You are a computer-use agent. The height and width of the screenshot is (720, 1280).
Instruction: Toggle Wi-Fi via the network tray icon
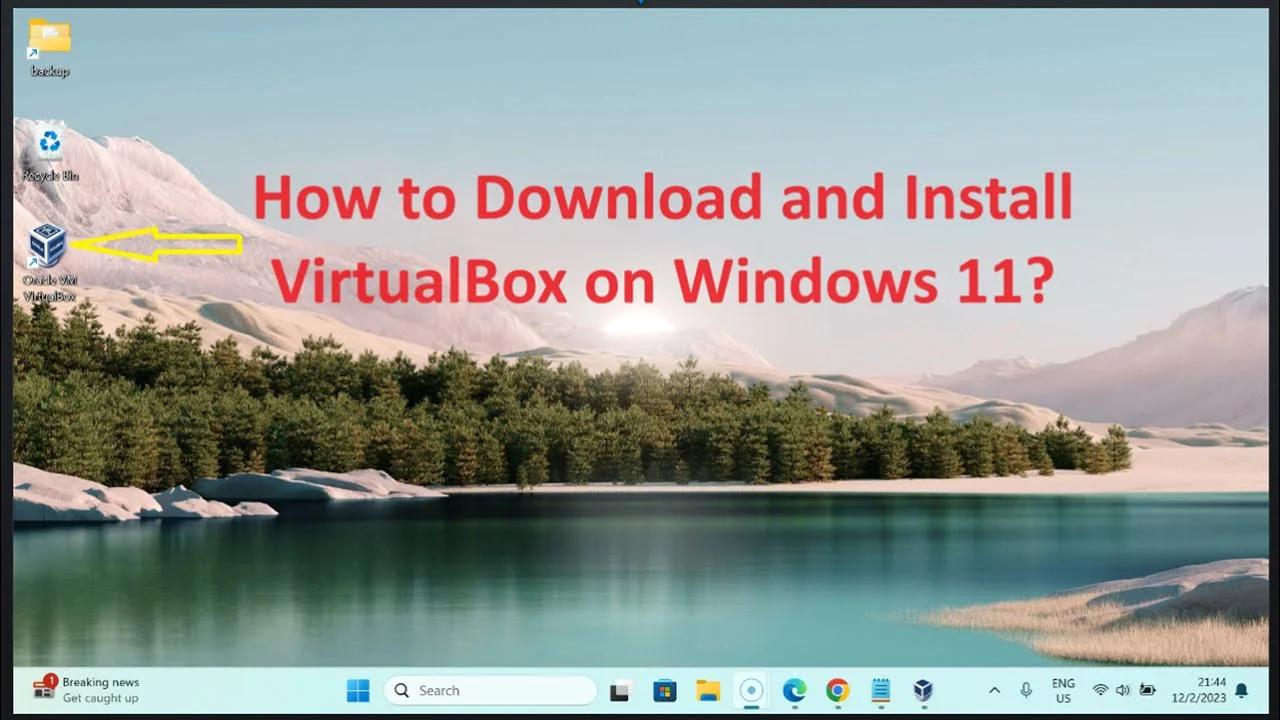click(x=1101, y=690)
